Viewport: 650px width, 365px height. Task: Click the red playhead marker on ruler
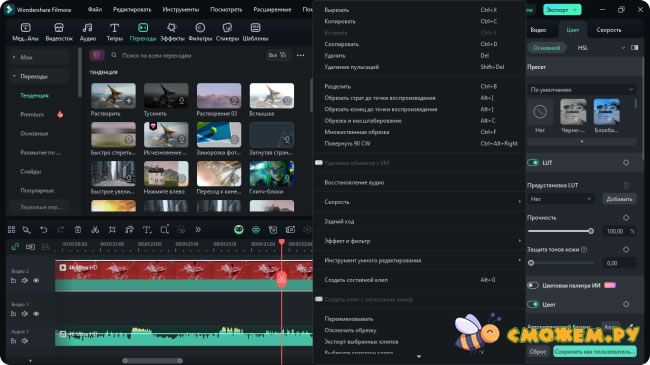[x=282, y=242]
